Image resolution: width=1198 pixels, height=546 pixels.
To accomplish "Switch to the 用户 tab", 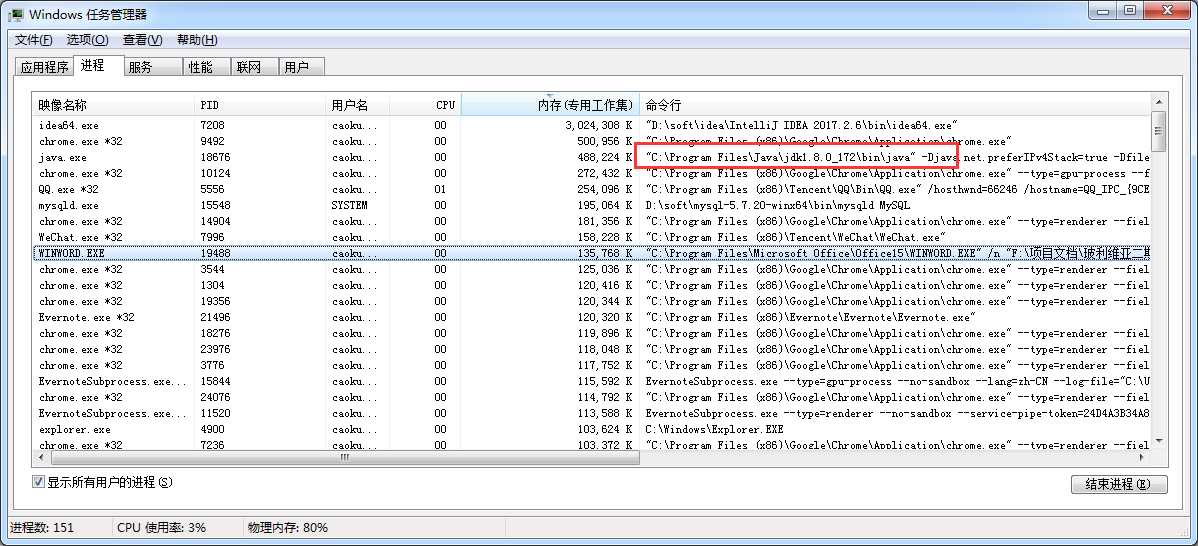I will 301,67.
